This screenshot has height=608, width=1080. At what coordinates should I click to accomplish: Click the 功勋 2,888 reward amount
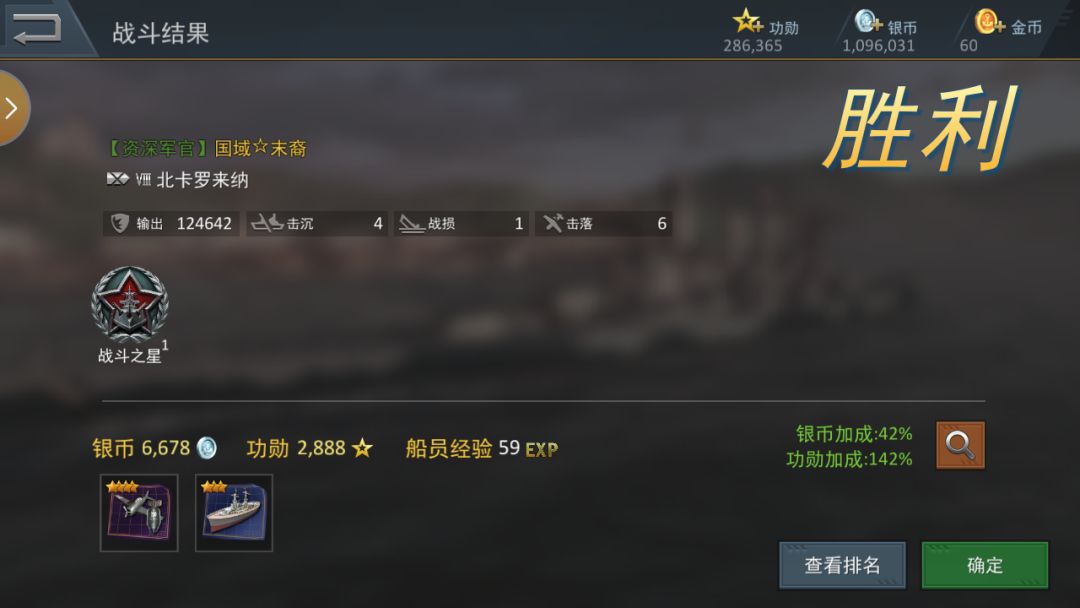309,449
